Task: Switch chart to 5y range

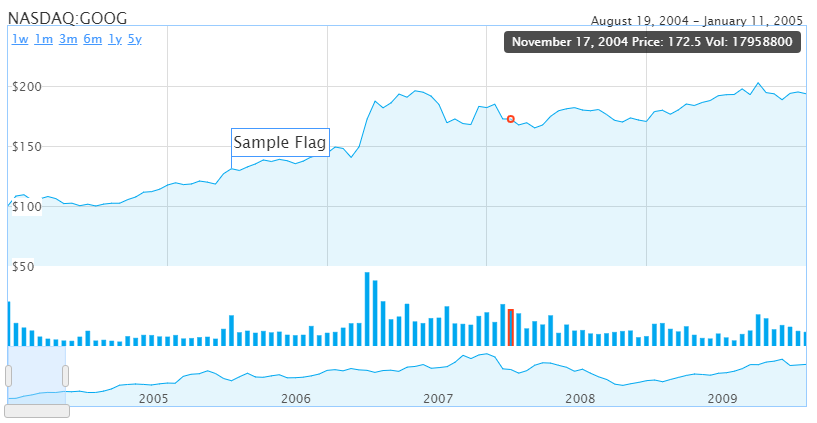Action: coord(134,39)
